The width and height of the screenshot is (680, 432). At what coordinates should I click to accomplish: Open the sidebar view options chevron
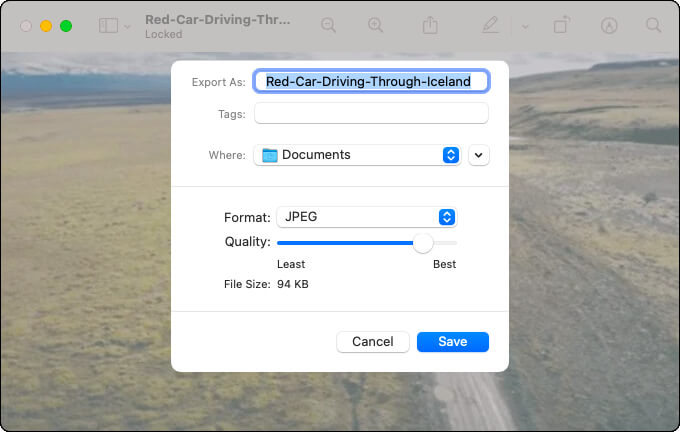127,26
